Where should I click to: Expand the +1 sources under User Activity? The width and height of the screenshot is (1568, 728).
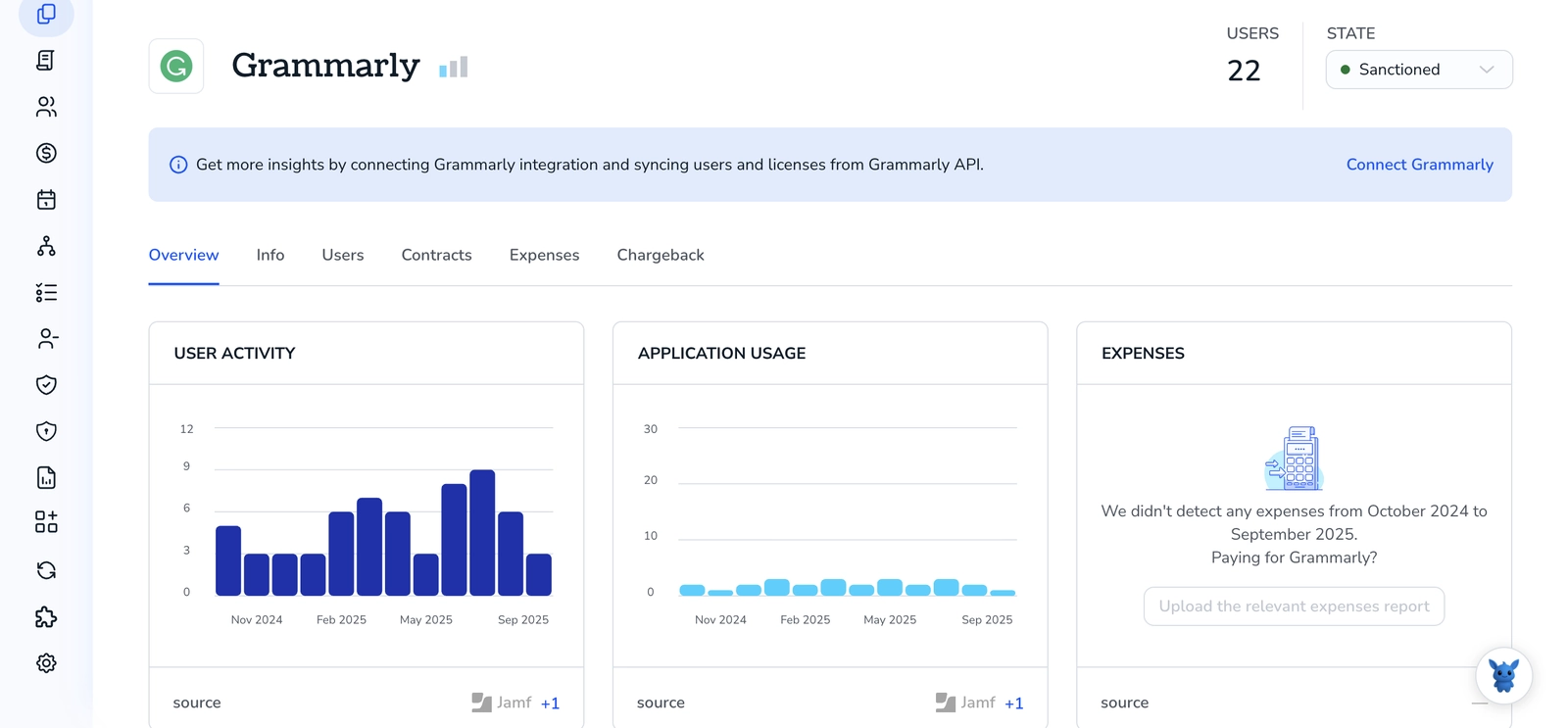(x=550, y=704)
